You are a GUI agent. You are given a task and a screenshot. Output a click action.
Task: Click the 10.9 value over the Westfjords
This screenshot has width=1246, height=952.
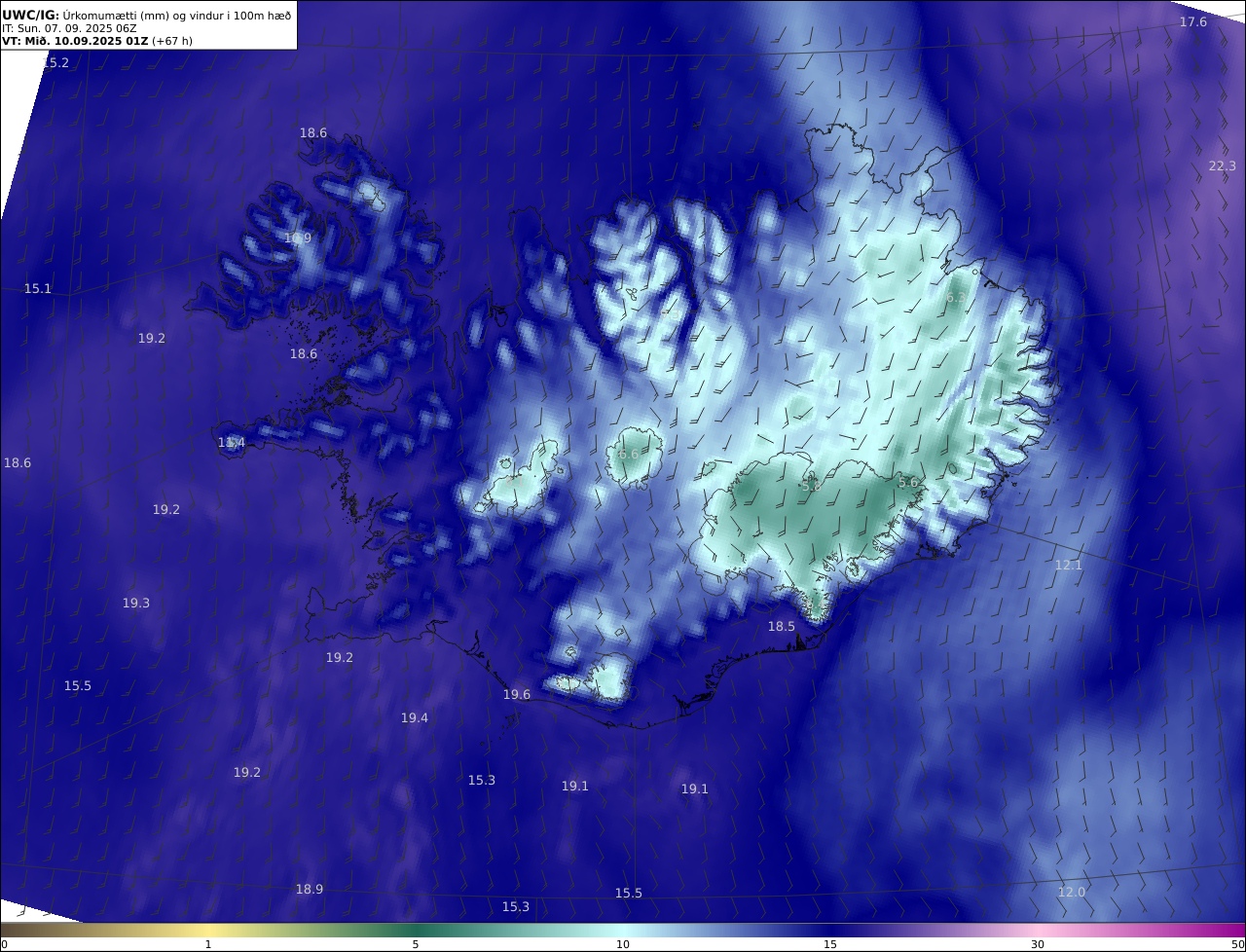(298, 238)
